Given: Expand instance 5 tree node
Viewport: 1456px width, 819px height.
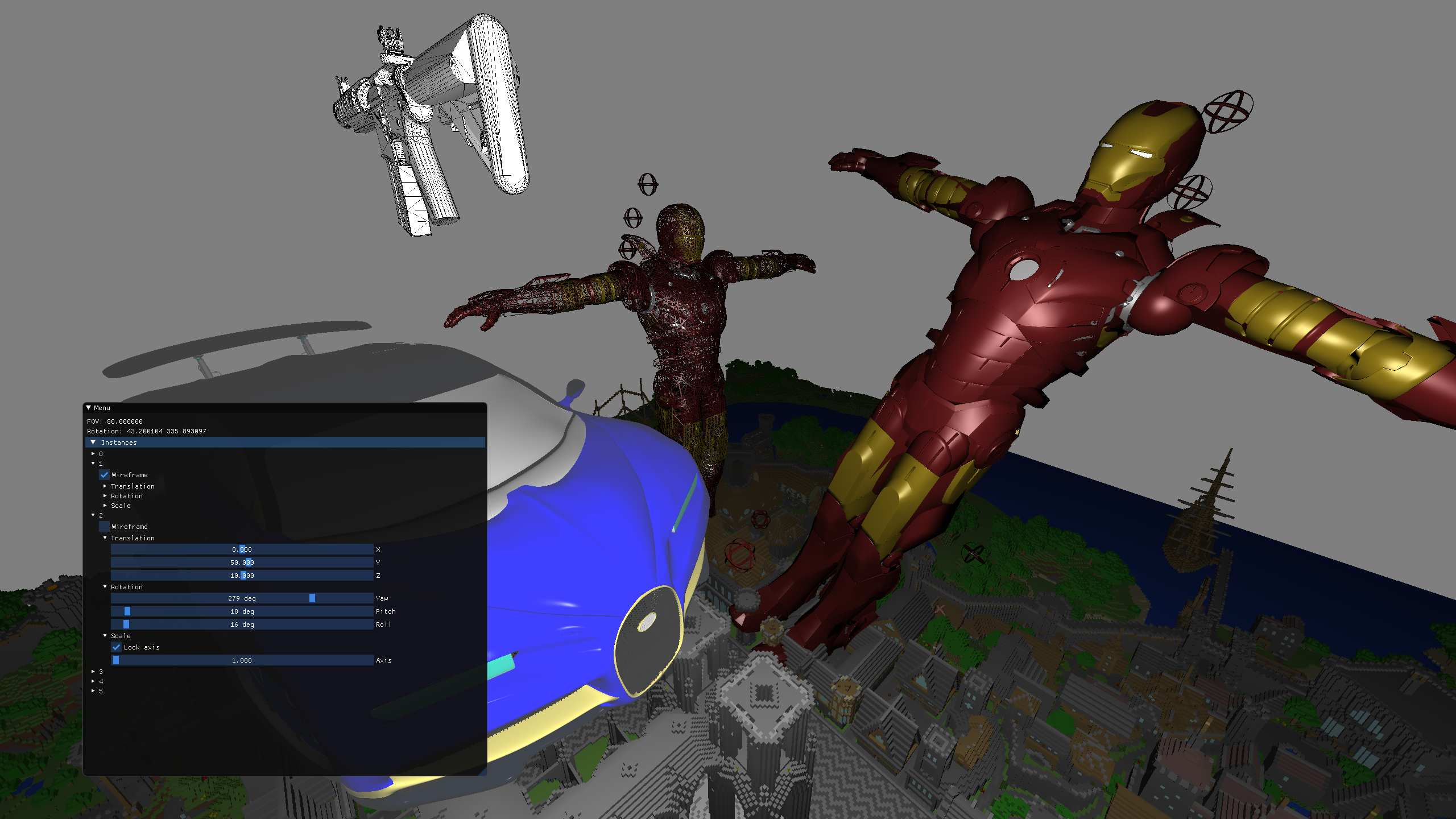Looking at the screenshot, I should [93, 691].
